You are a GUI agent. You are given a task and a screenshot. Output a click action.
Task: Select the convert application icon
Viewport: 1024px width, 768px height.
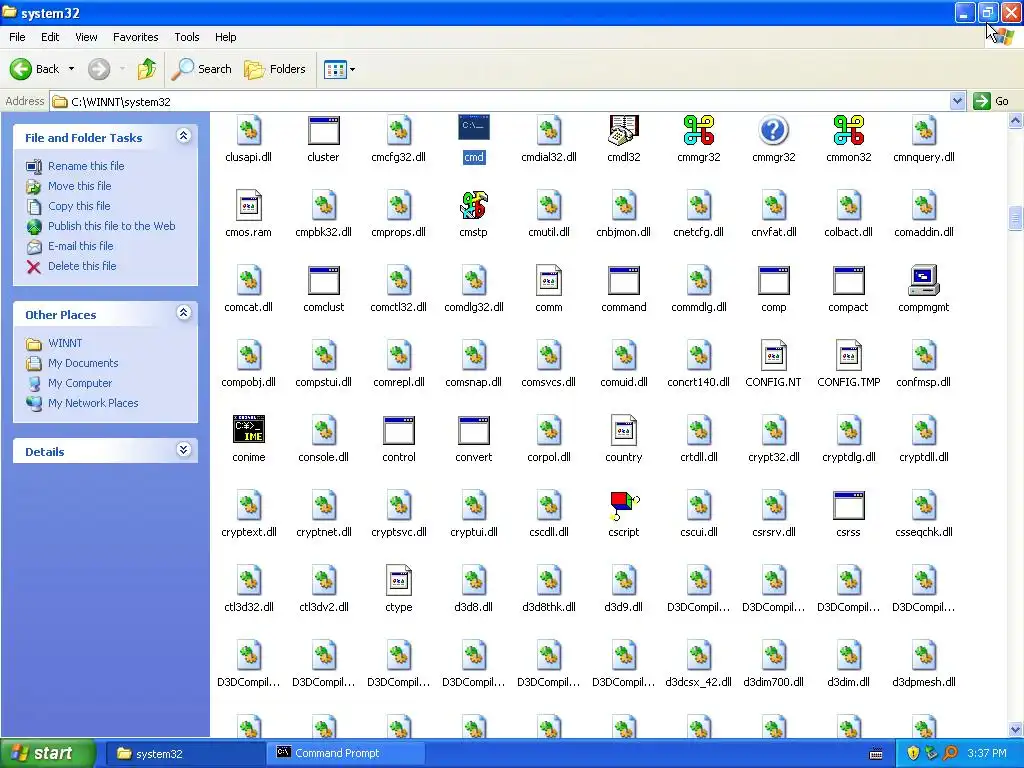(473, 430)
